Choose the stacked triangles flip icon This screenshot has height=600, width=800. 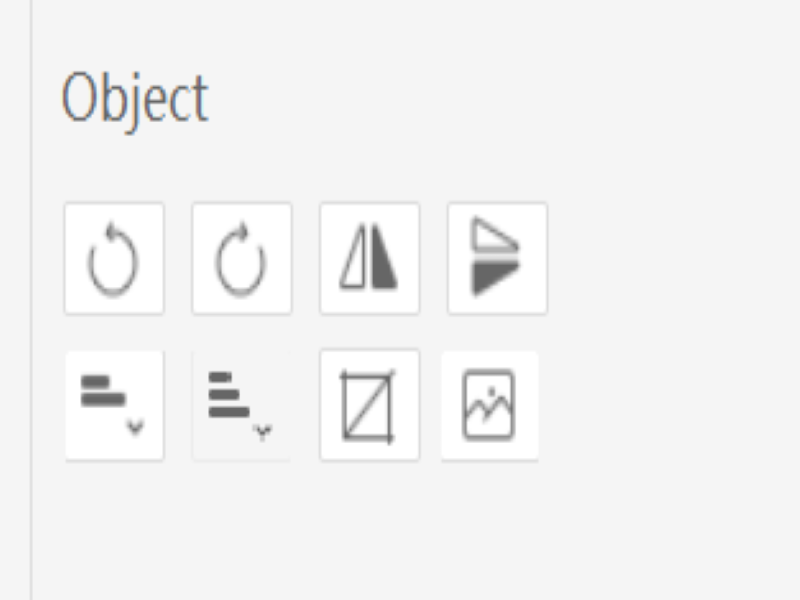pos(497,258)
